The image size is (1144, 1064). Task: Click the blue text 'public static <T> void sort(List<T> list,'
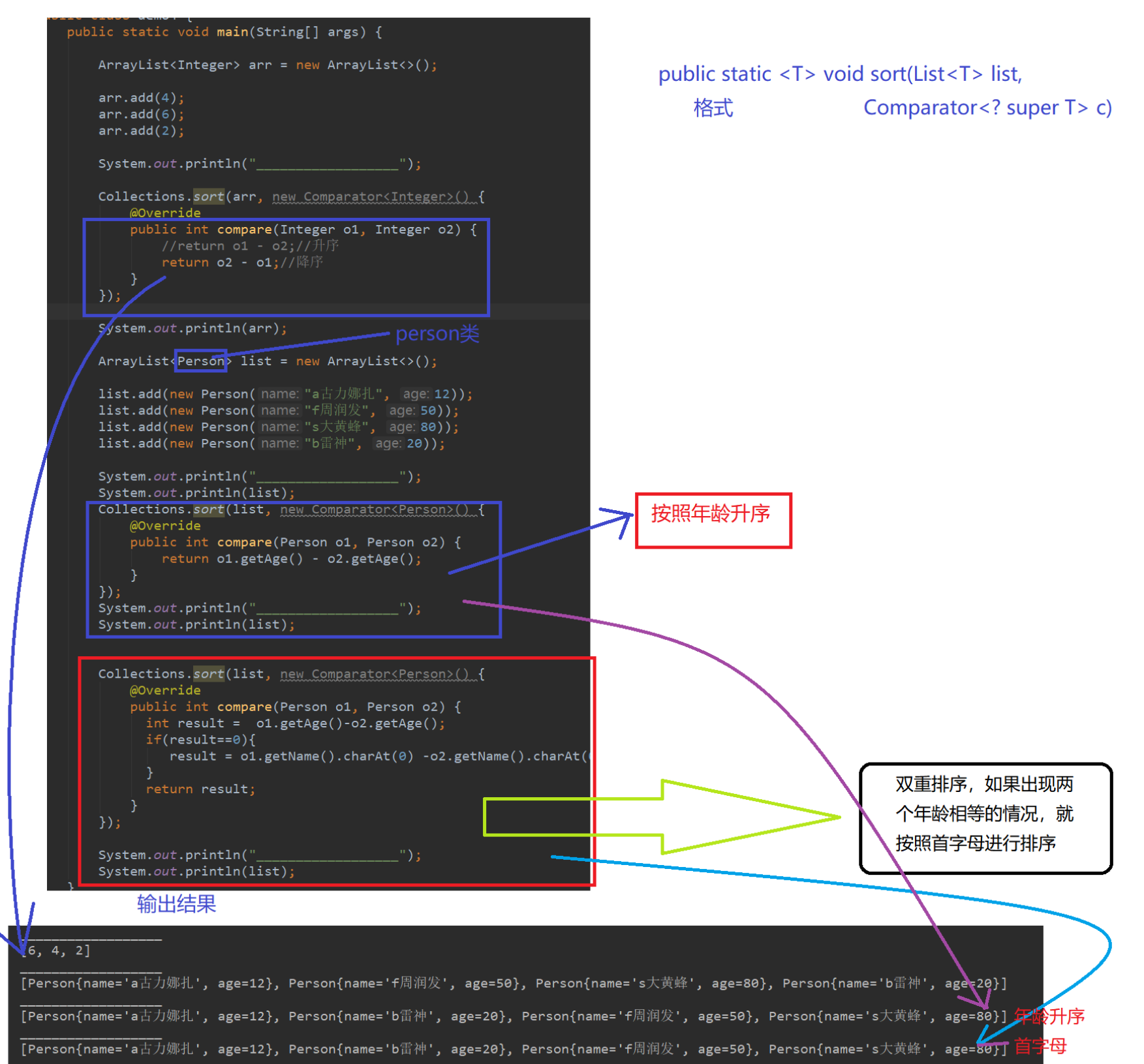841,74
